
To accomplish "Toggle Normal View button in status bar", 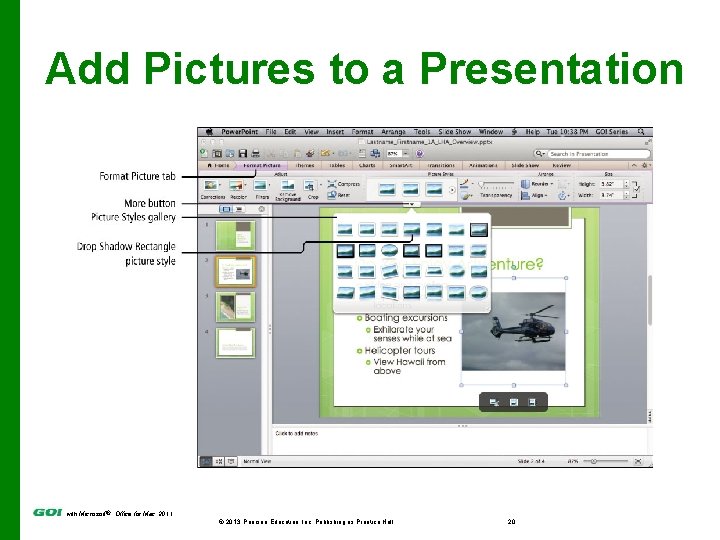I will click(x=206, y=461).
